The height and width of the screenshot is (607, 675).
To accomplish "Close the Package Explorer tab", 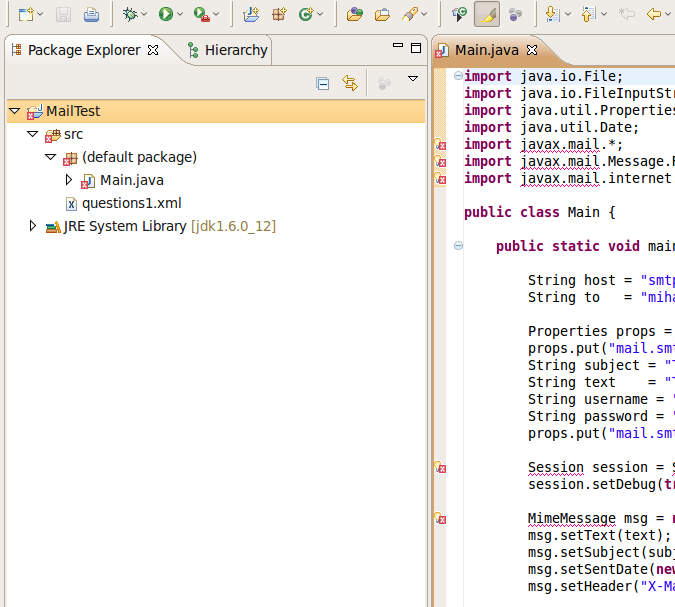I will 153,50.
